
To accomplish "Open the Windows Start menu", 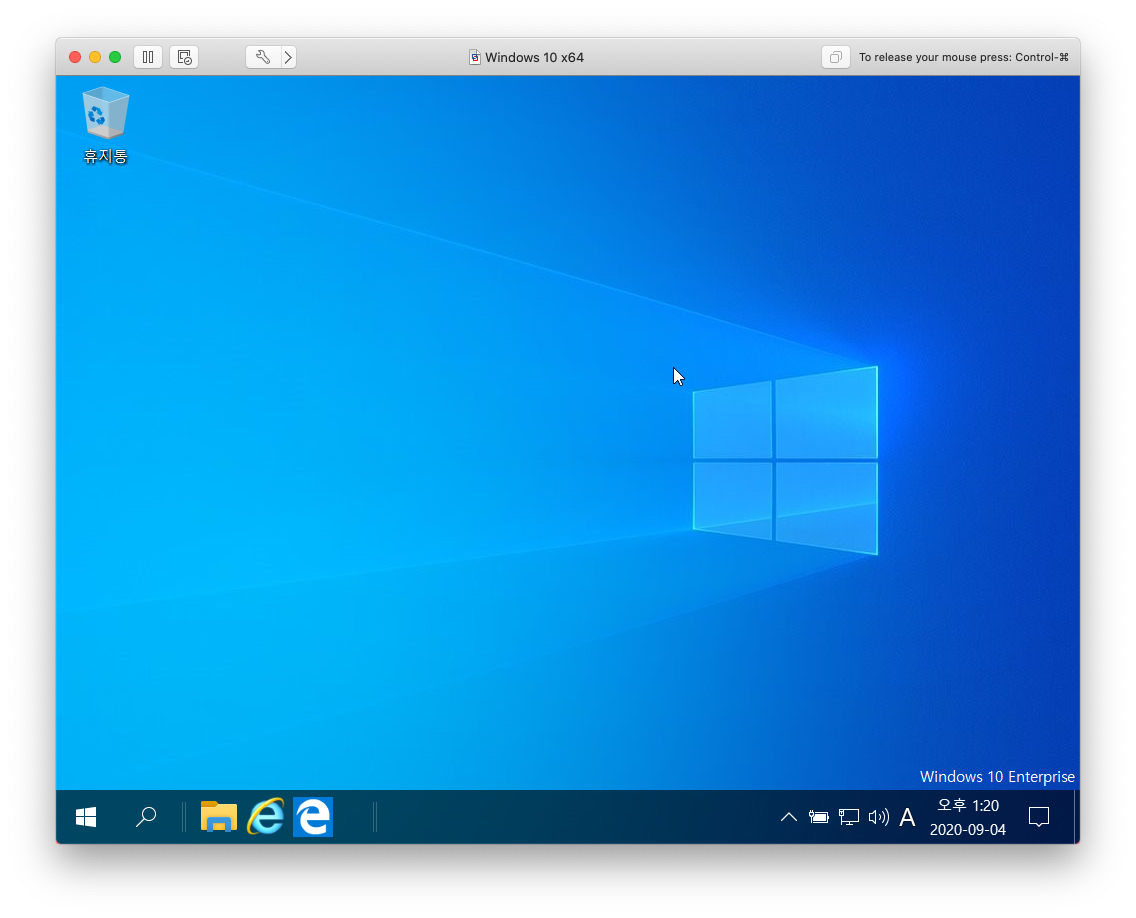I will tap(86, 817).
